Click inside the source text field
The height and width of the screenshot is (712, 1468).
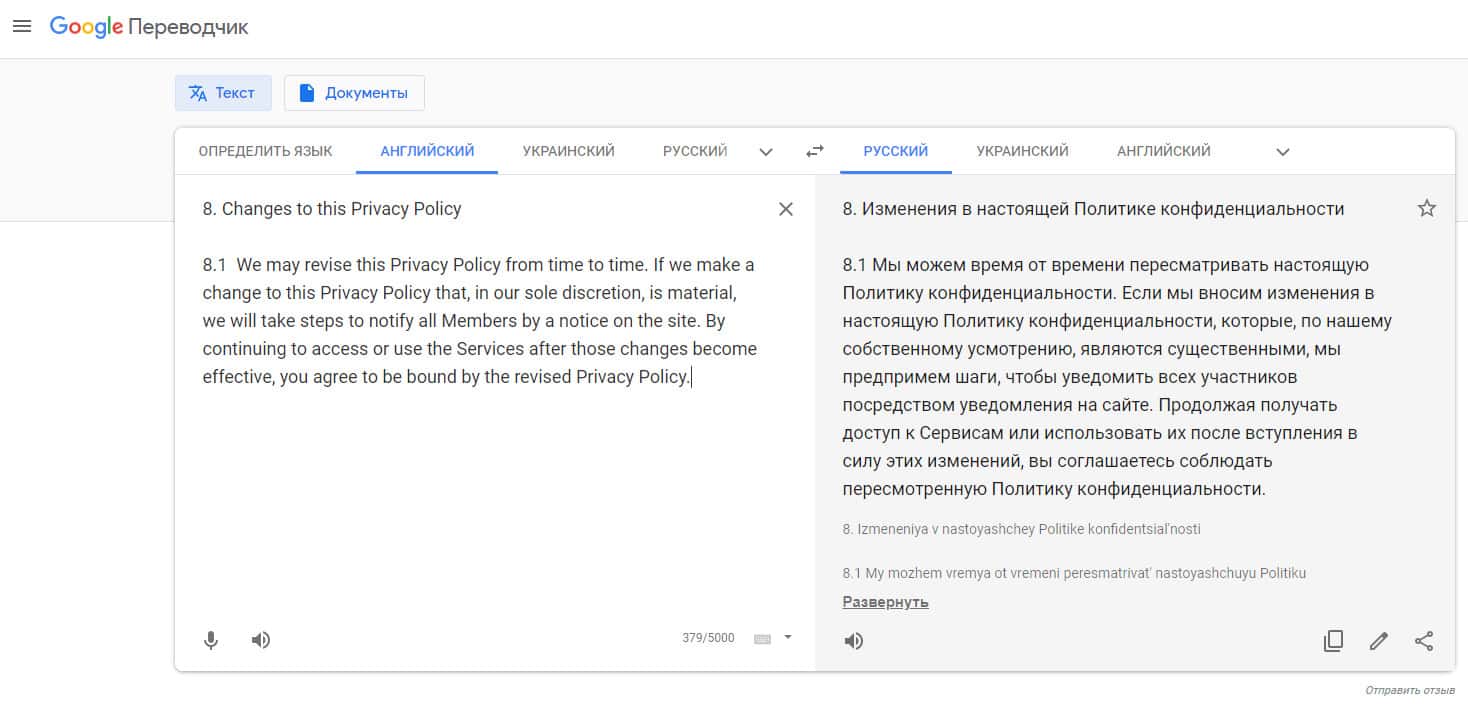pos(480,480)
